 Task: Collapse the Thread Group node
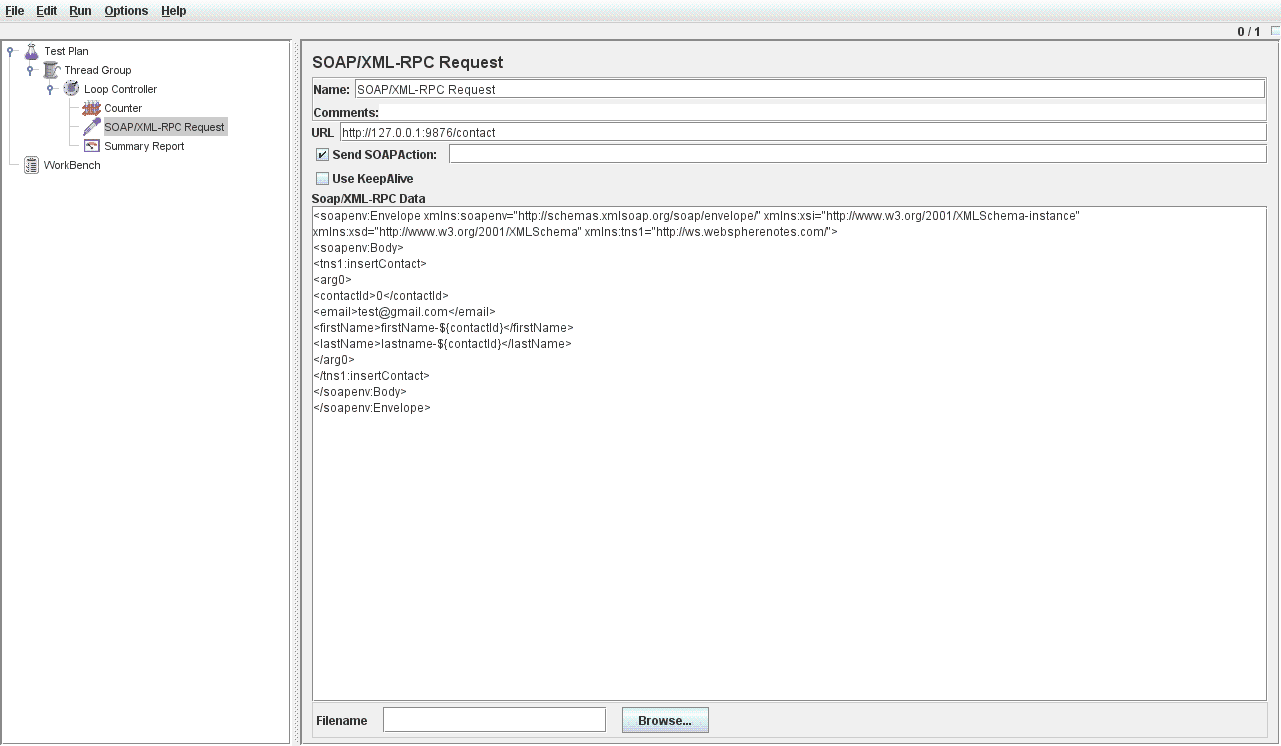point(28,70)
